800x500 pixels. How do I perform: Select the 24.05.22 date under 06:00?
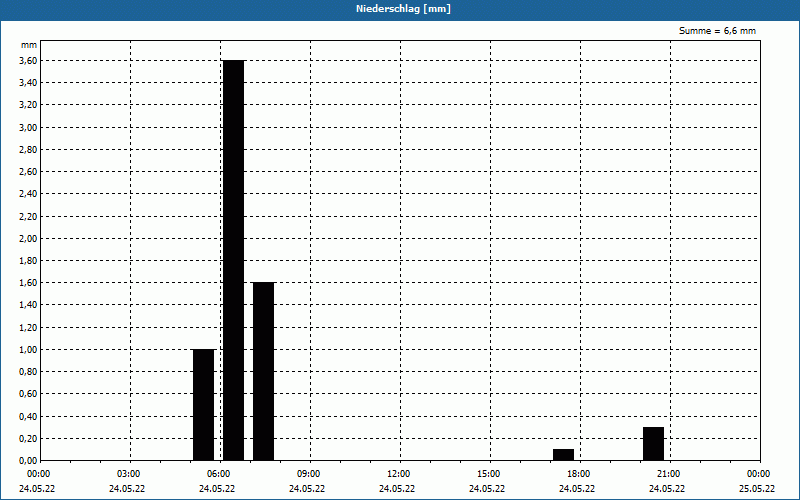point(217,489)
